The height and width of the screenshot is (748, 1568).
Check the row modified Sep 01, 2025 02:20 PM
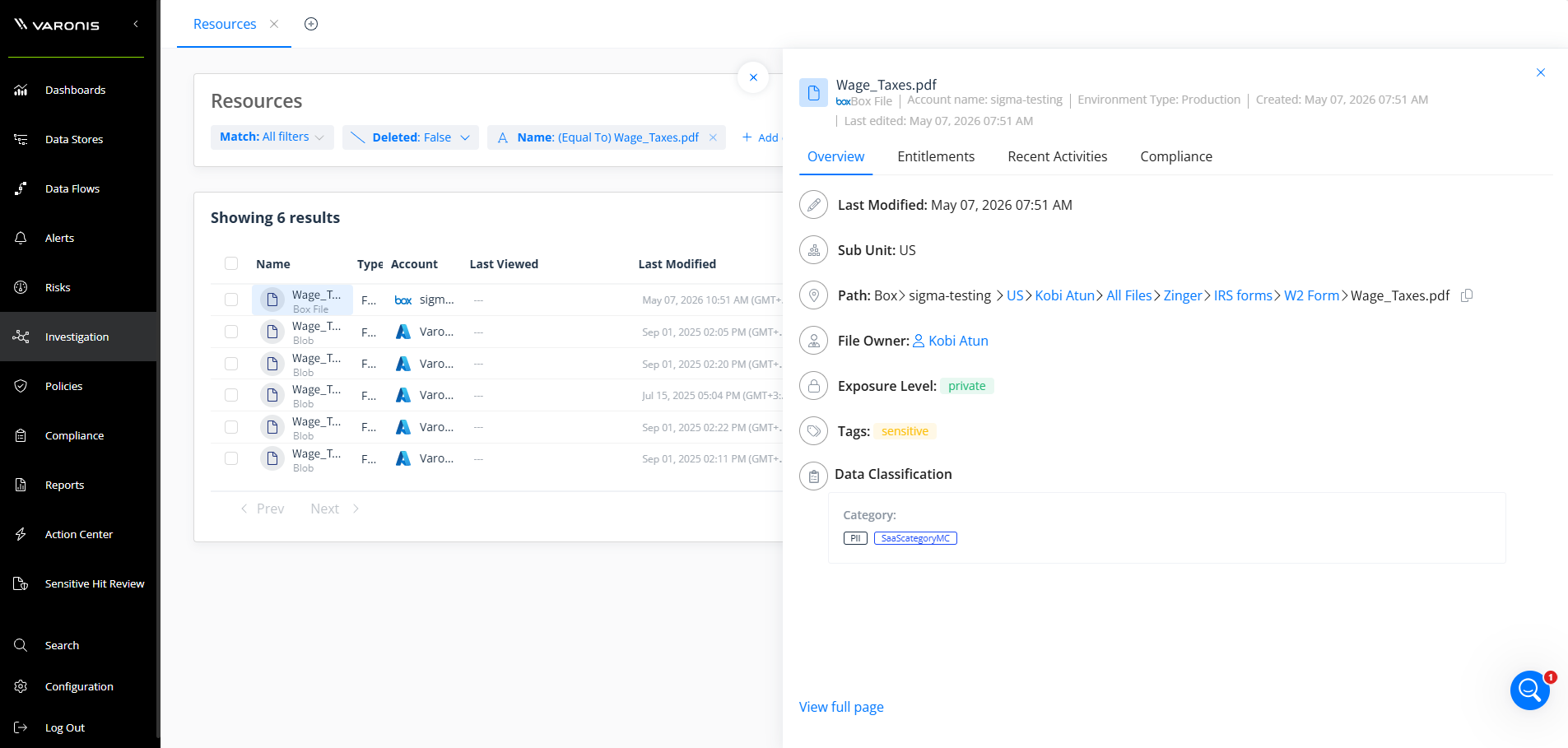click(x=231, y=363)
